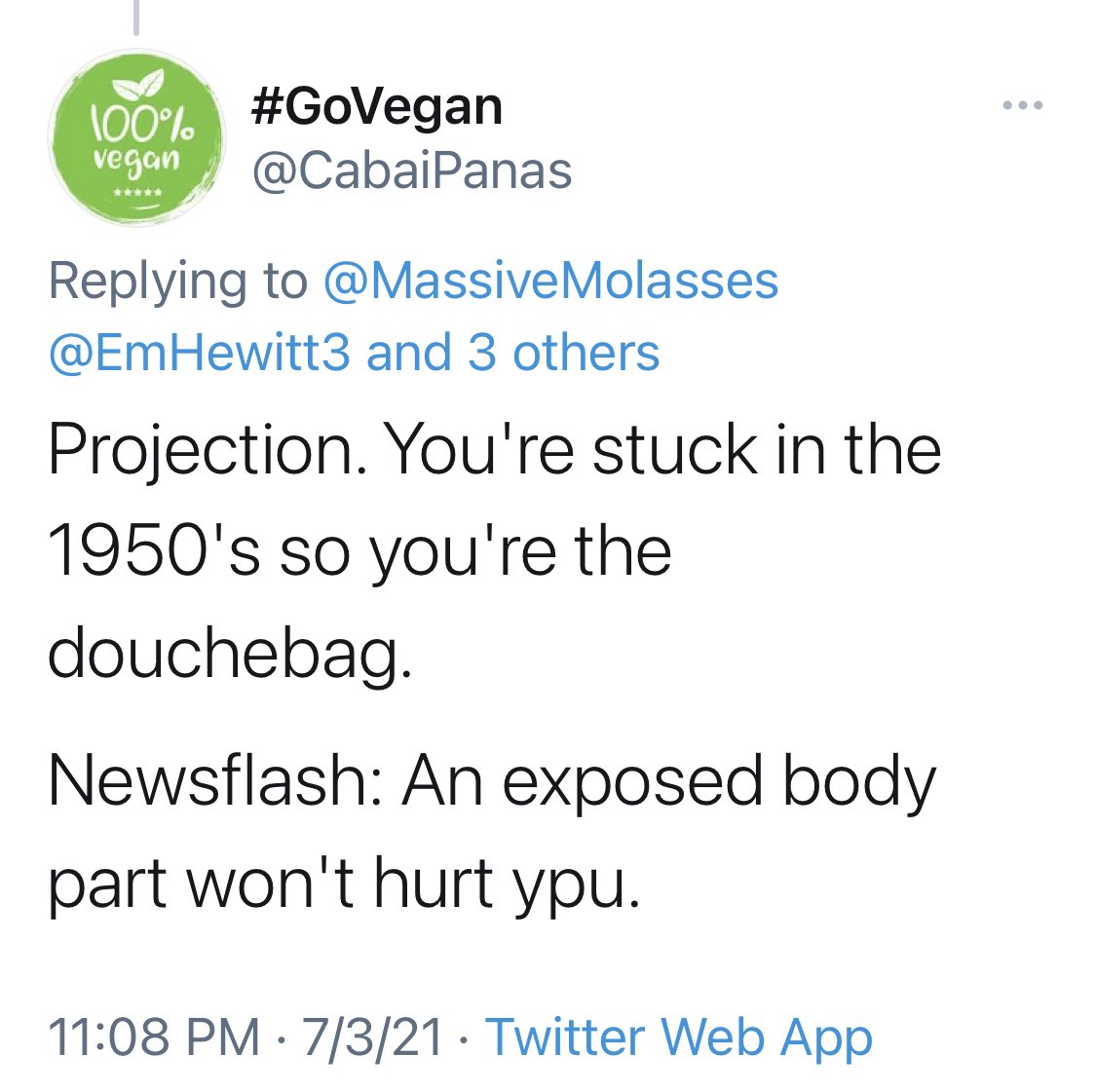The width and height of the screenshot is (1096, 1092).
Task: Open the three-dot more options menu
Action: pos(1023,105)
